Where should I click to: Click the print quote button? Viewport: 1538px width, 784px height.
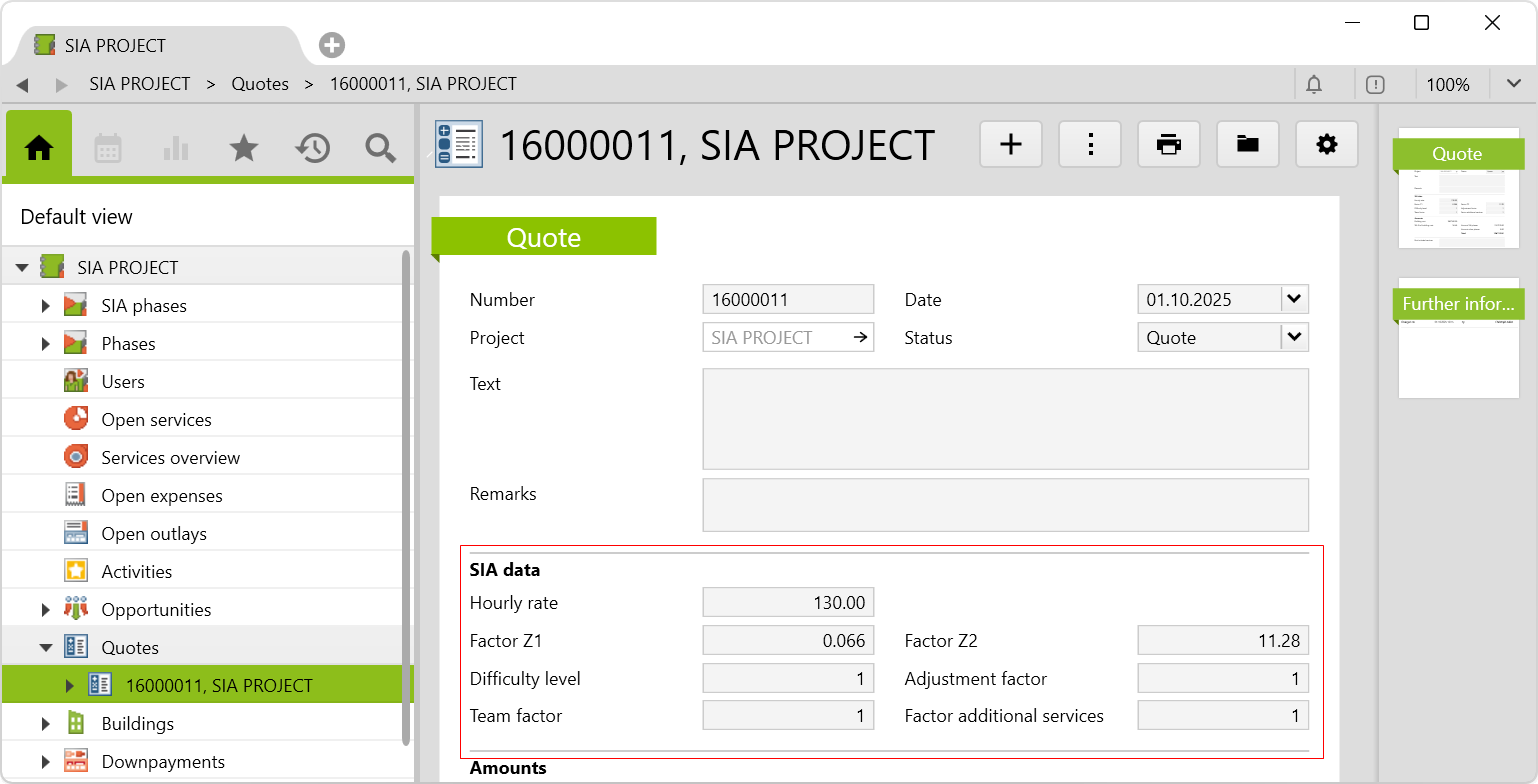1168,144
